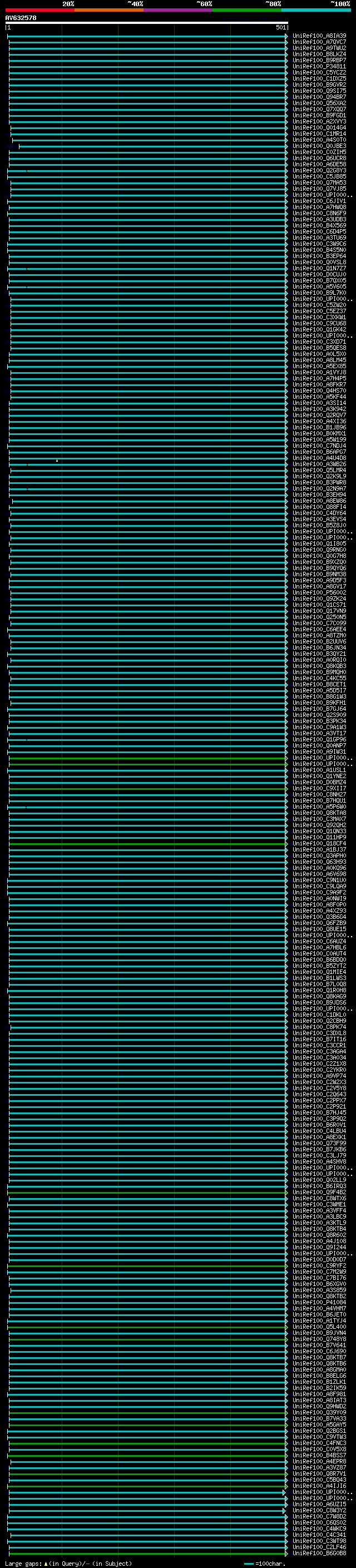The image size is (356, 1568).
Task: Click the =100char. scale legend
Action: (265, 1564)
